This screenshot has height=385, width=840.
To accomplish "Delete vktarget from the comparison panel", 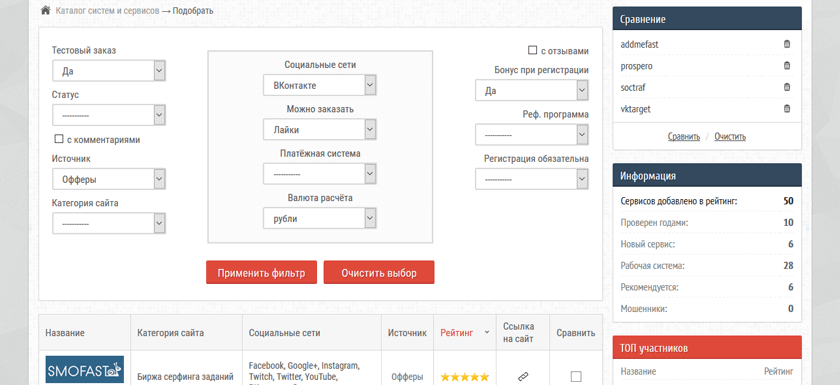I will (786, 109).
